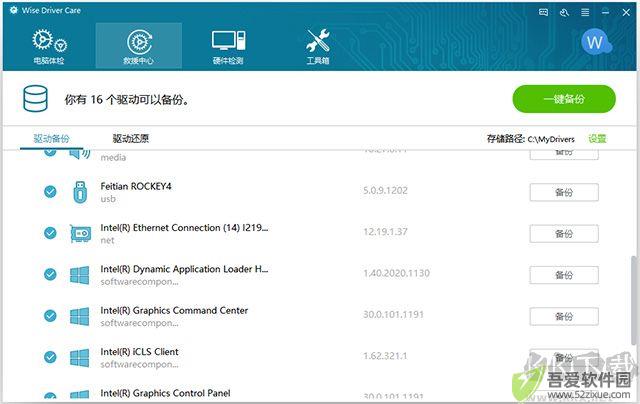Open the hamburger menu in title bar
The height and width of the screenshot is (404, 640).
[585, 12]
